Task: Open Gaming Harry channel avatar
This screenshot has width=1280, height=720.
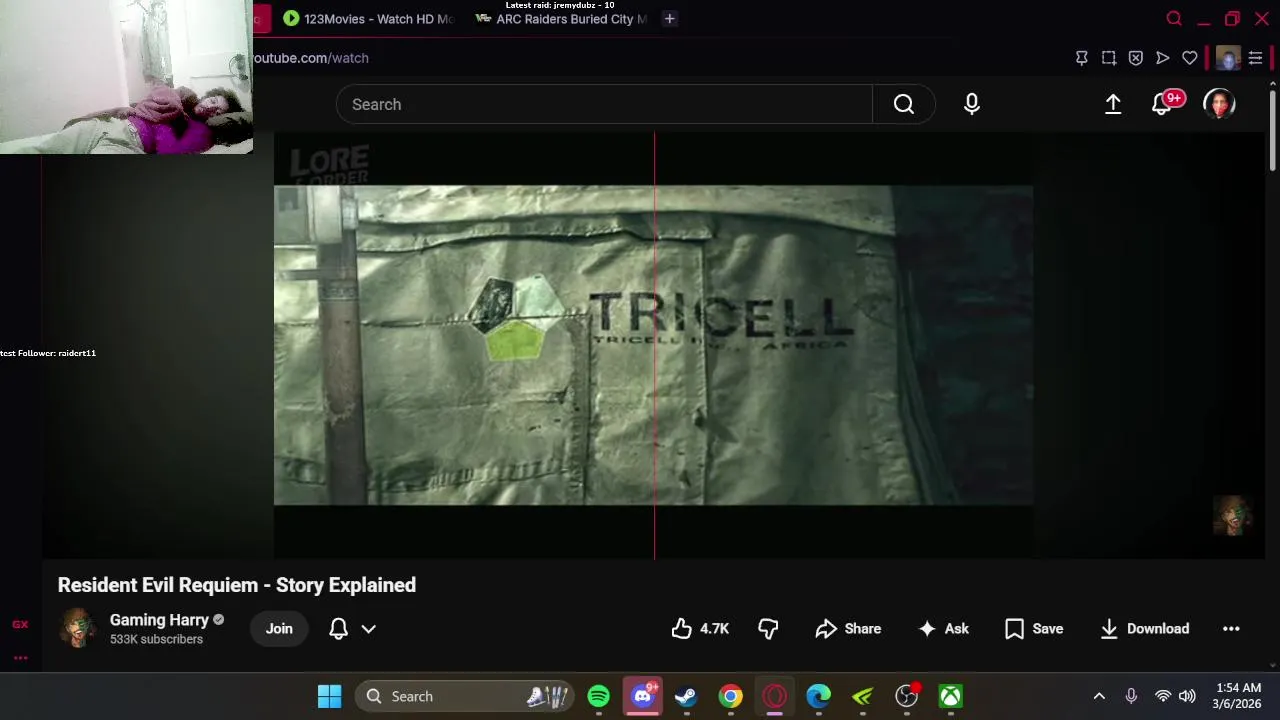Action: tap(78, 628)
